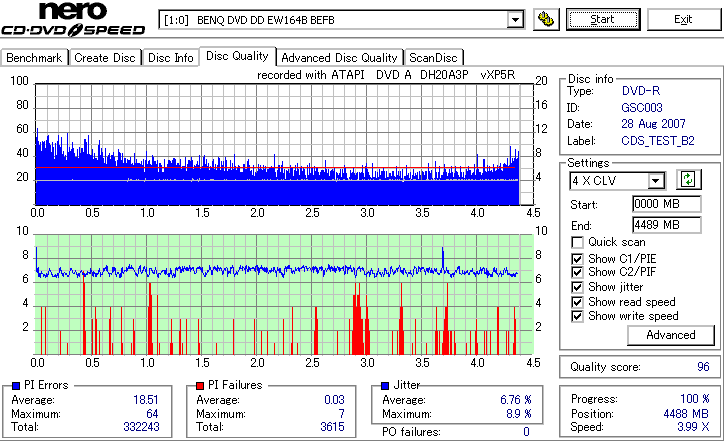Click the disc label CDS_TEST_B2

click(x=658, y=141)
